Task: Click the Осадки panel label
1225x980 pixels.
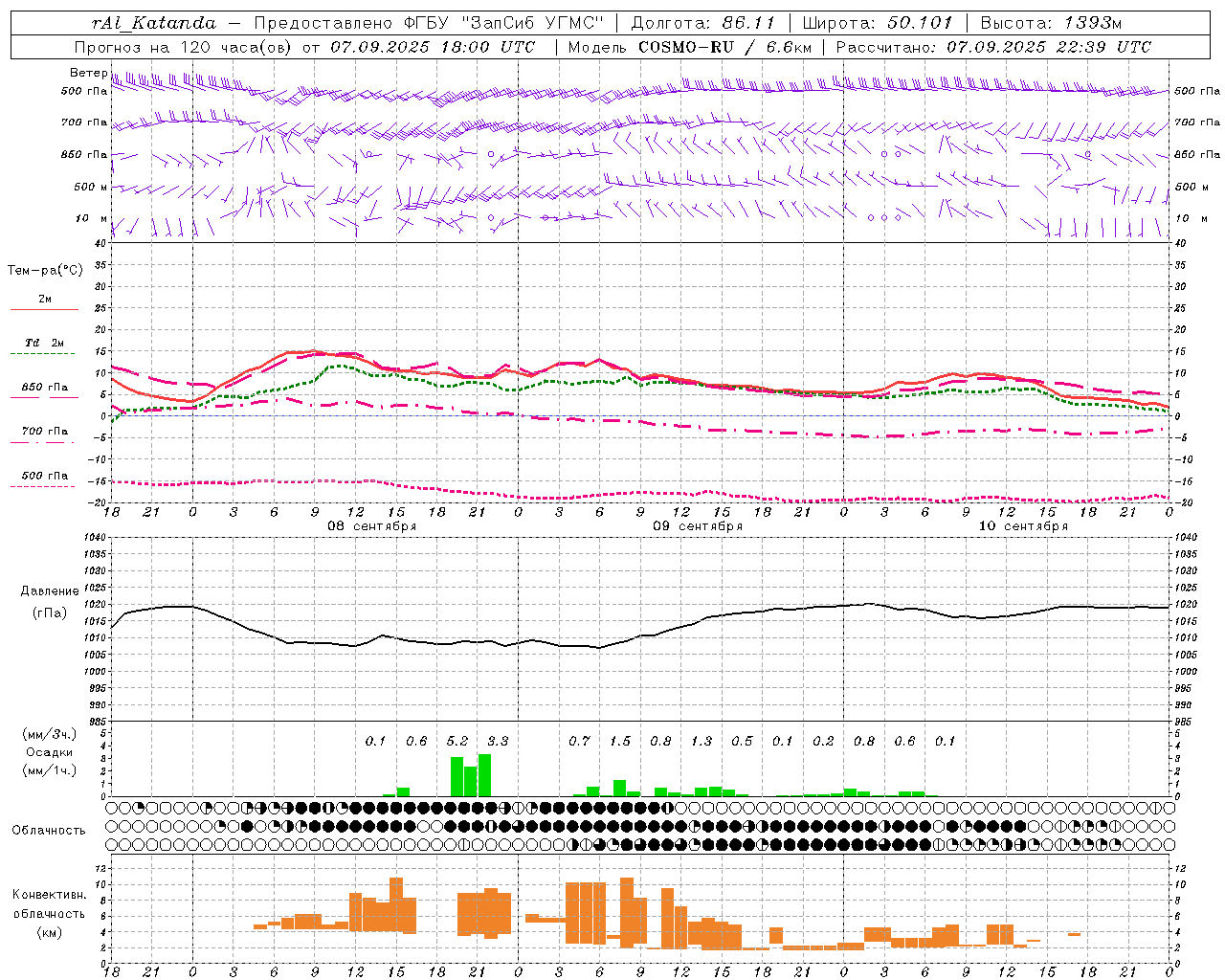Action: [x=49, y=752]
